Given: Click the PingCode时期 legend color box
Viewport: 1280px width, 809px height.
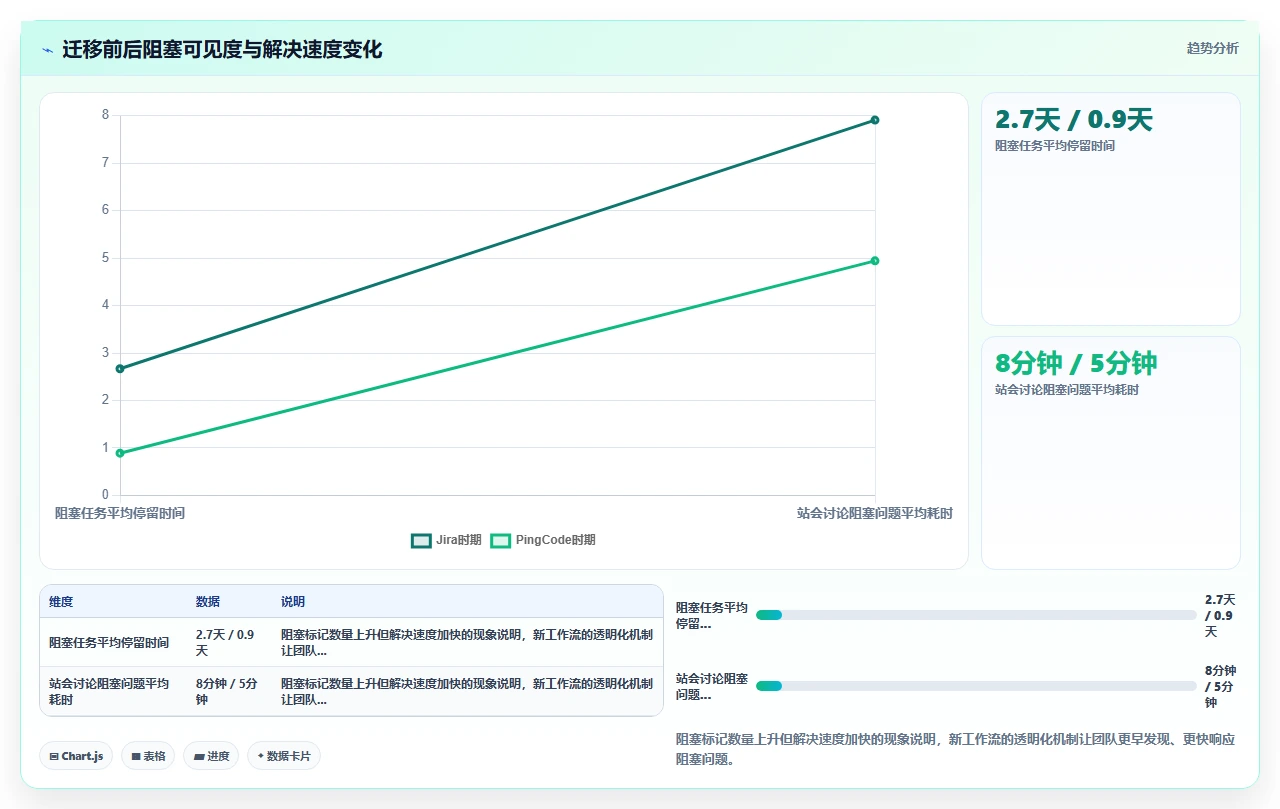Looking at the screenshot, I should tap(500, 540).
